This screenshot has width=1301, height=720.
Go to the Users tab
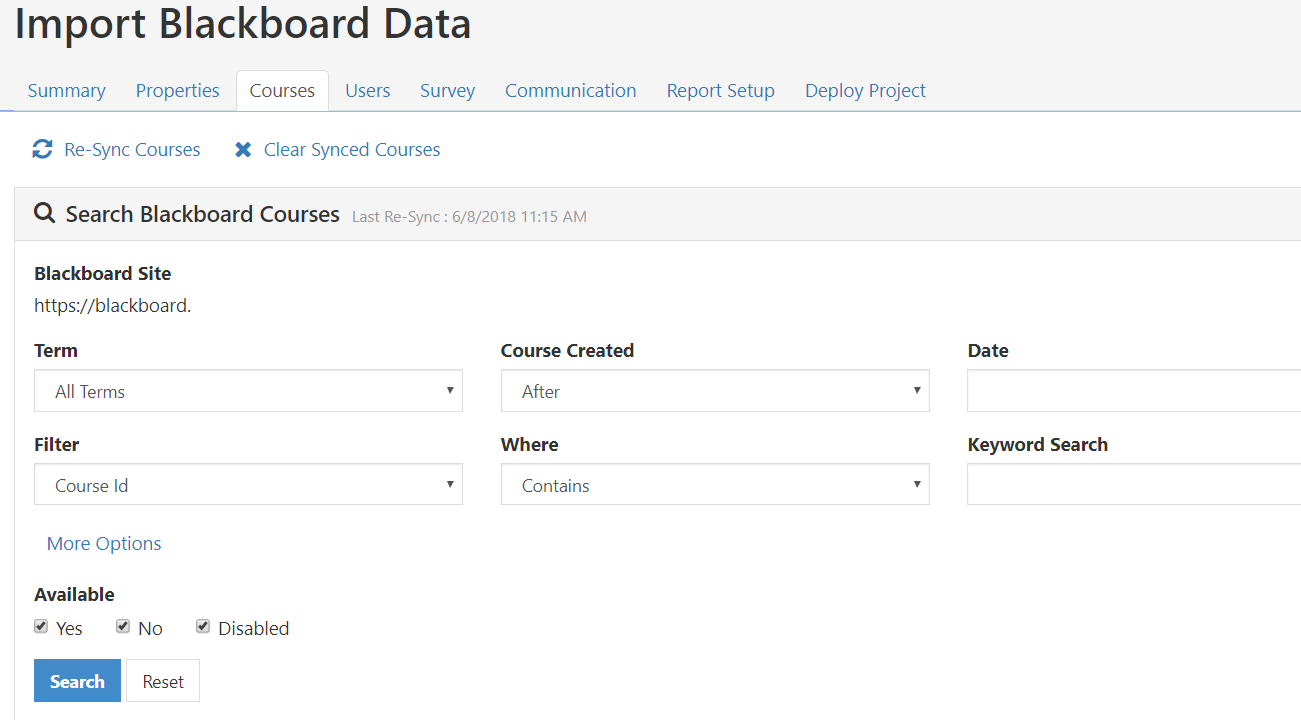368,91
